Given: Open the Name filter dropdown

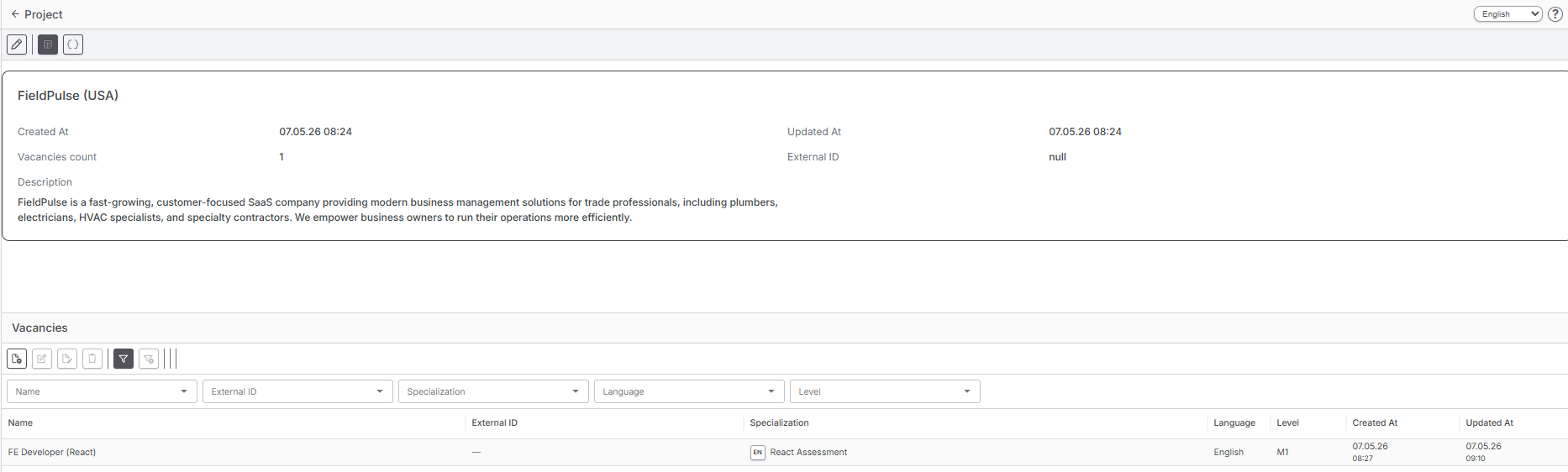Looking at the screenshot, I should [x=102, y=391].
